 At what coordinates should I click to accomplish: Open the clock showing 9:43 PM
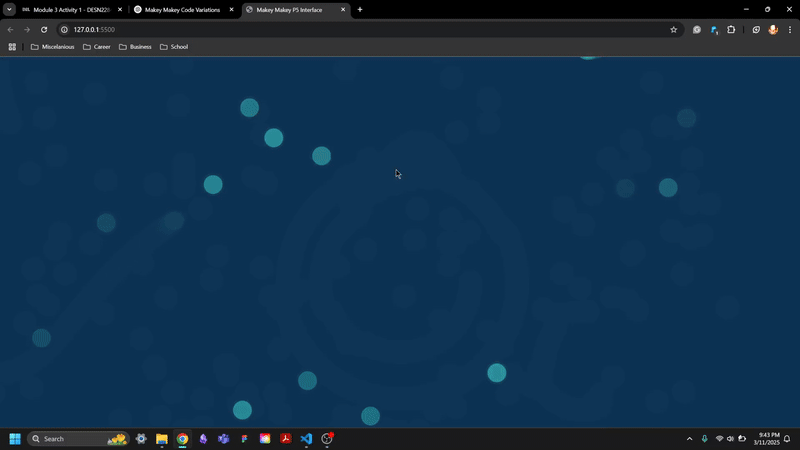[766, 439]
